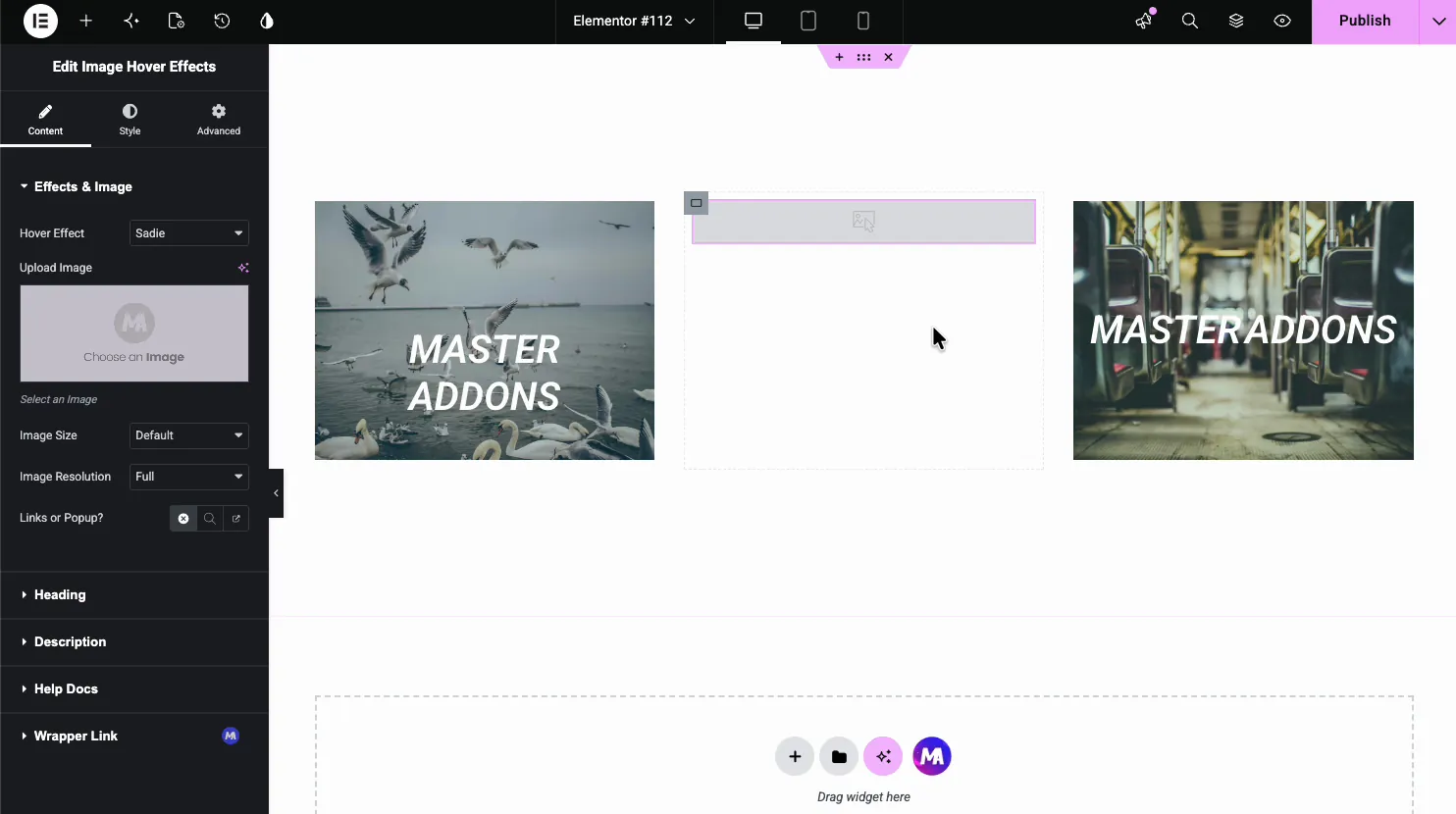1456x814 pixels.
Task: Open template library folder button
Action: coord(839,756)
